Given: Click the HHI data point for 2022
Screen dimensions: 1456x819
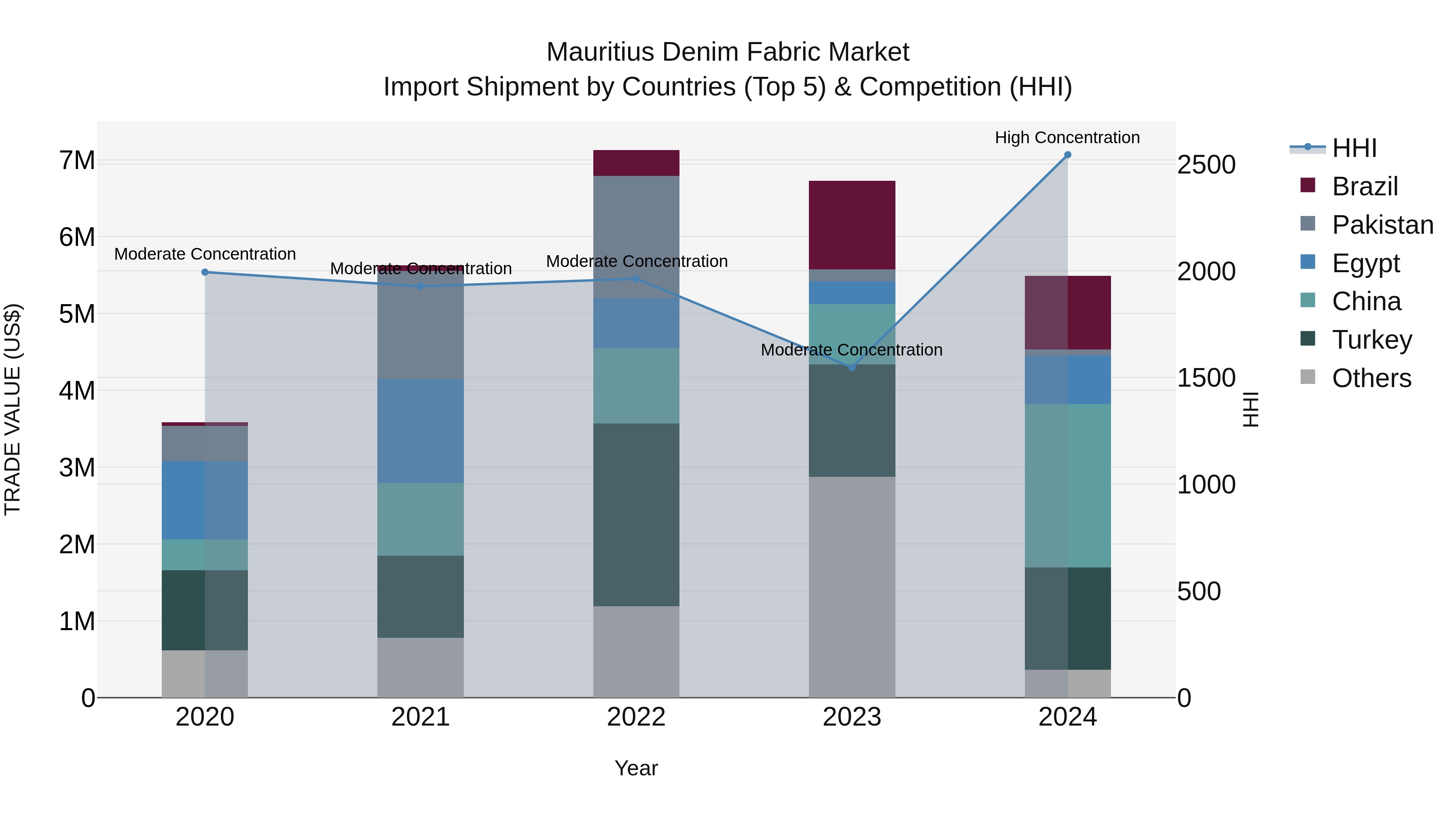Looking at the screenshot, I should (637, 279).
